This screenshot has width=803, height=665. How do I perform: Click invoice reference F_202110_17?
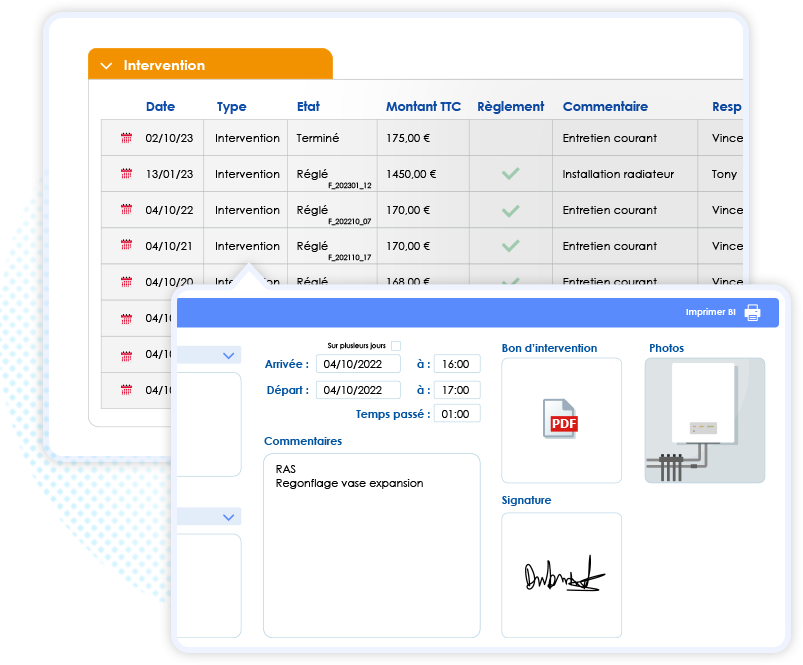tap(350, 257)
